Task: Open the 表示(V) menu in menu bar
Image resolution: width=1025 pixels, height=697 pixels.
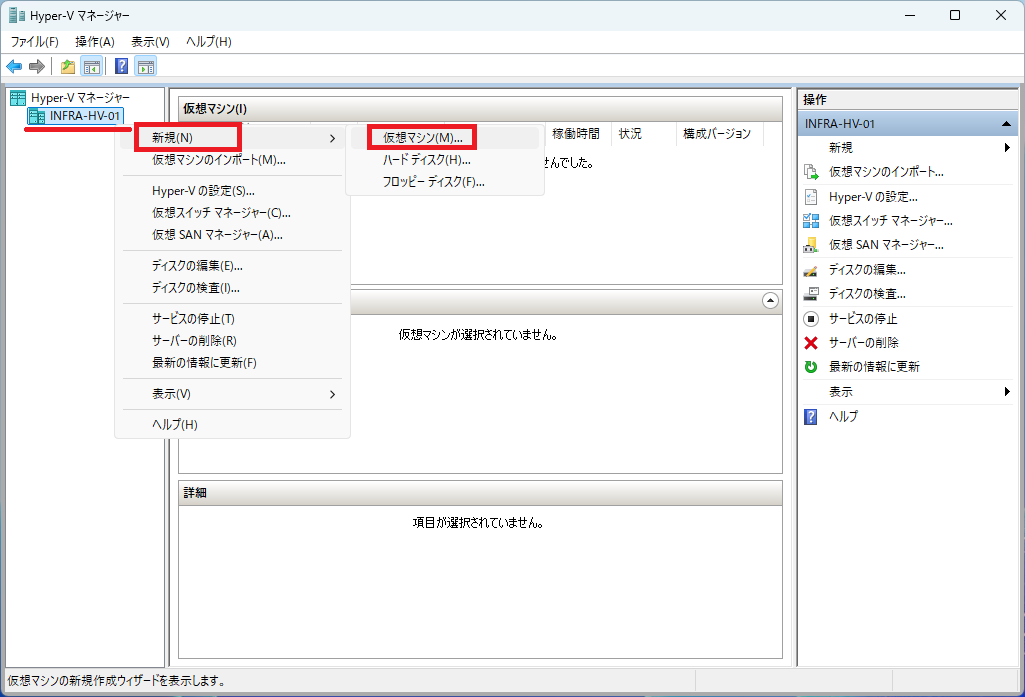Action: 150,42
